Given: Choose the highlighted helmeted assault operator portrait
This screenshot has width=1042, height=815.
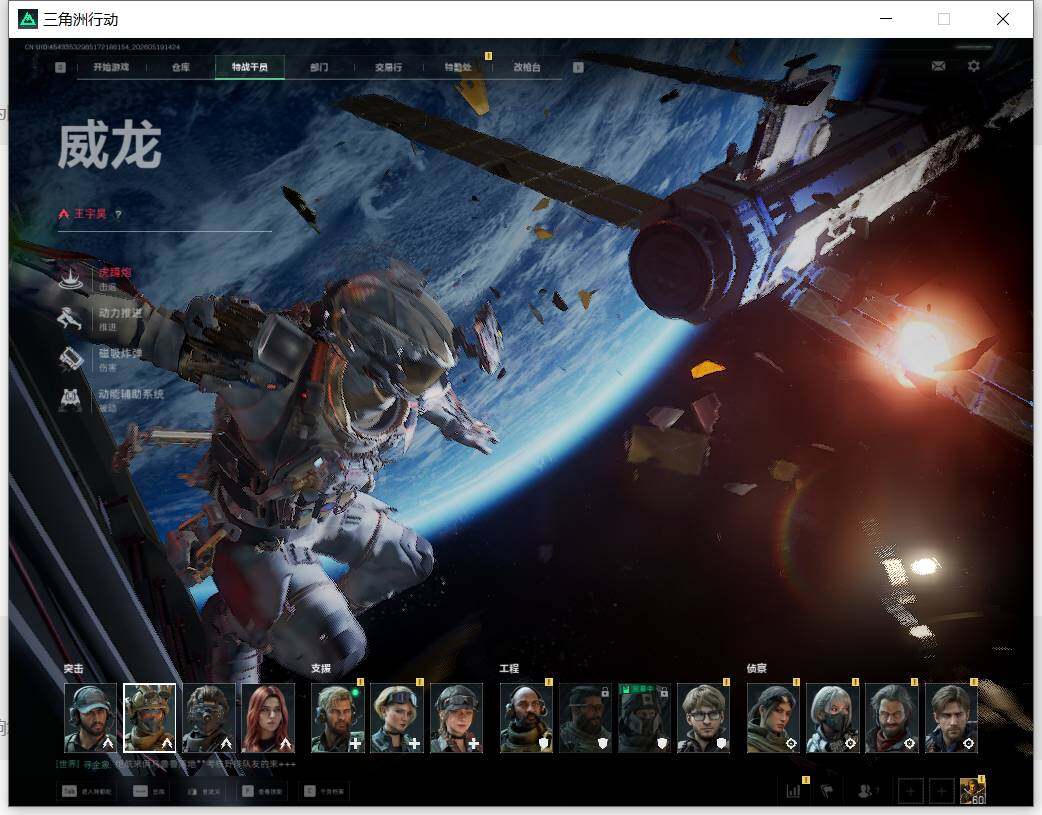Looking at the screenshot, I should coord(150,718).
